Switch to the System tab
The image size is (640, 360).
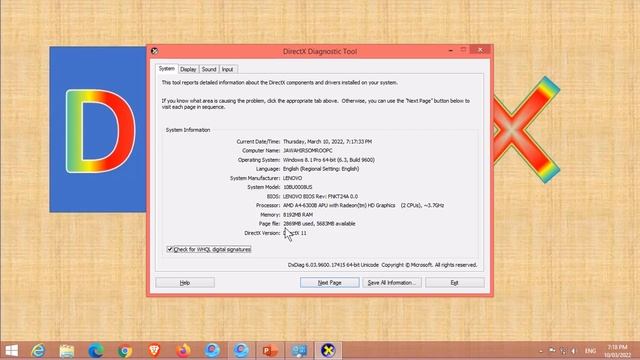click(167, 69)
